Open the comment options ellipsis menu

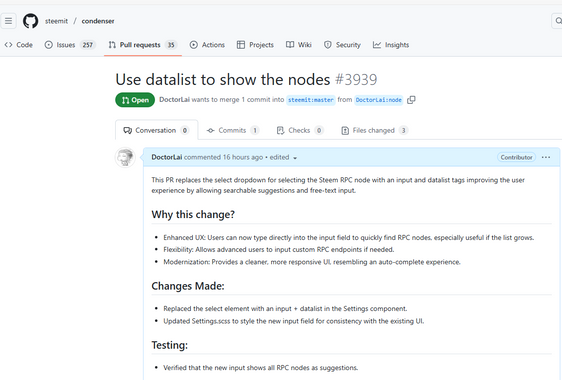tap(546, 157)
